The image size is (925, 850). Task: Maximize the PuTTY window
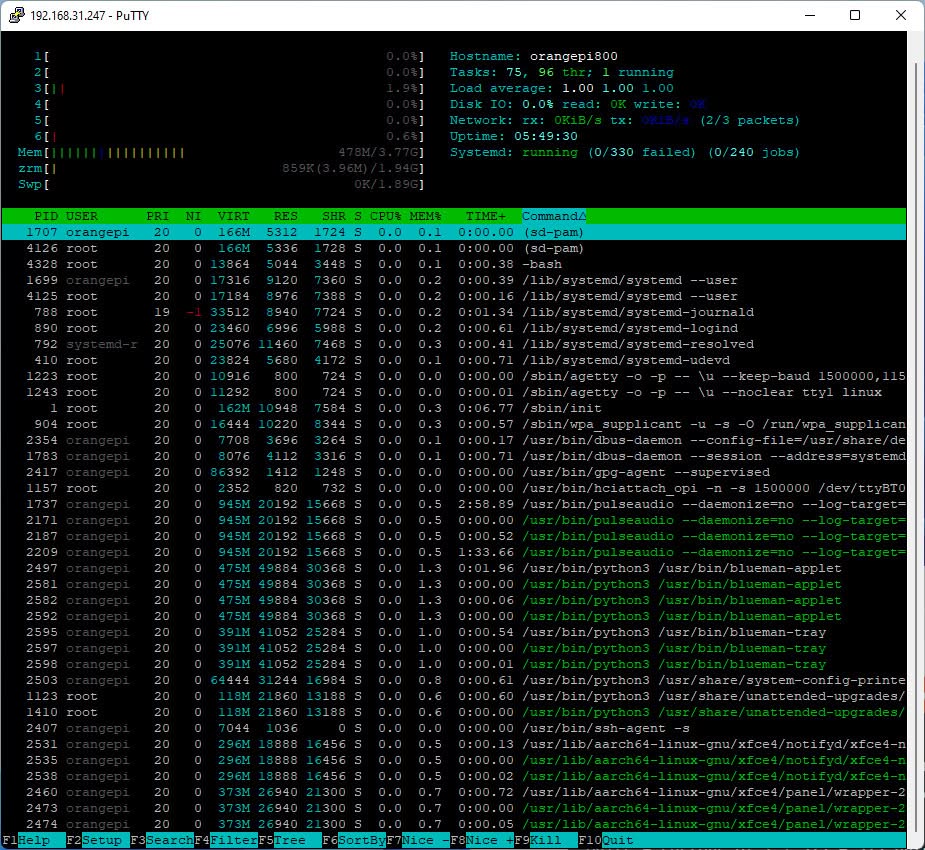coord(855,15)
